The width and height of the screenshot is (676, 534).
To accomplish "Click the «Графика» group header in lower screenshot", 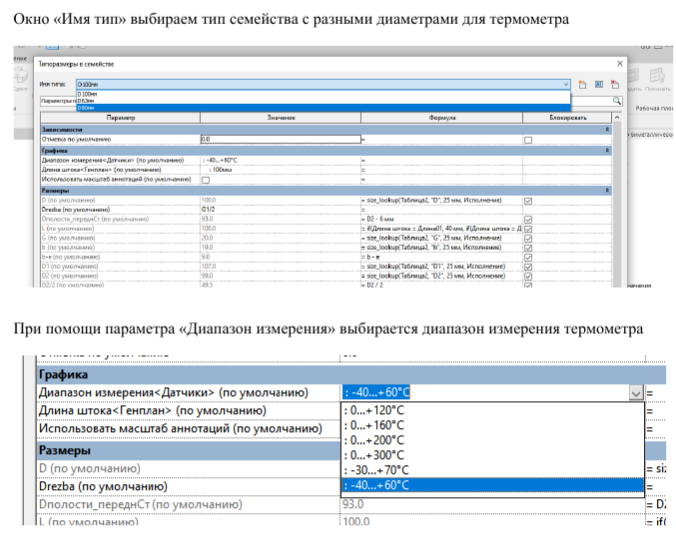I will click(351, 375).
